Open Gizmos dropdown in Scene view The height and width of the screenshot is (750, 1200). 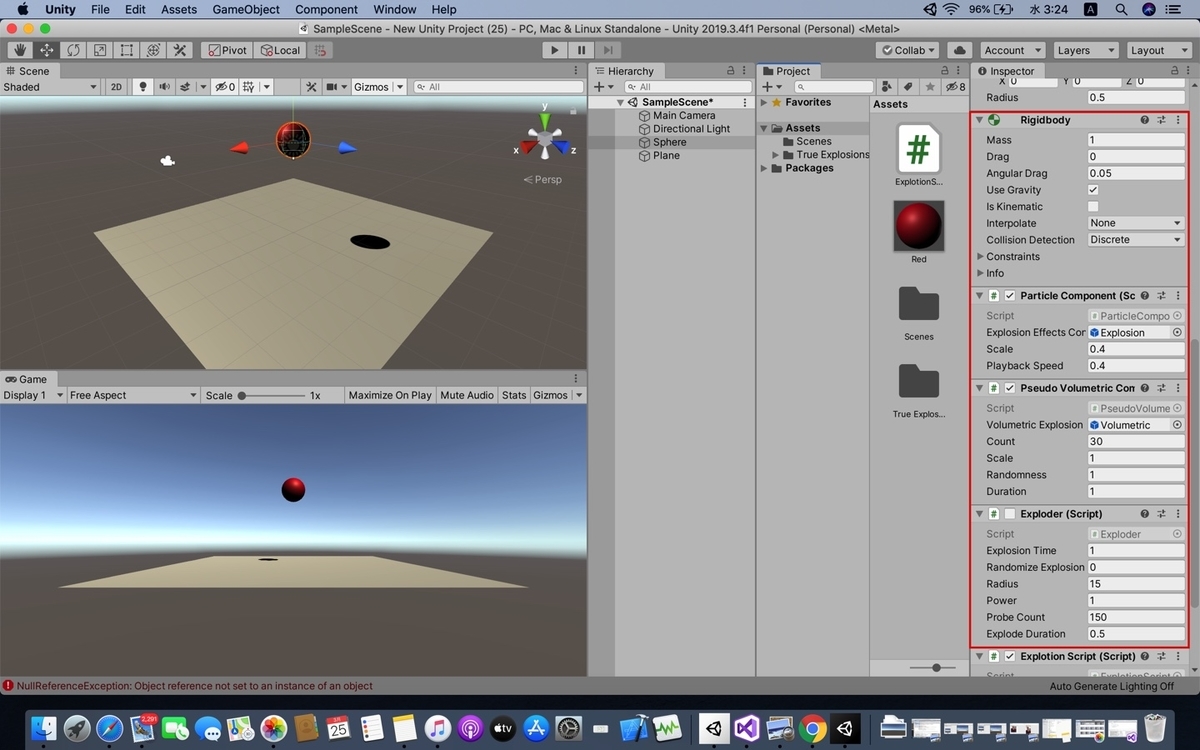378,87
